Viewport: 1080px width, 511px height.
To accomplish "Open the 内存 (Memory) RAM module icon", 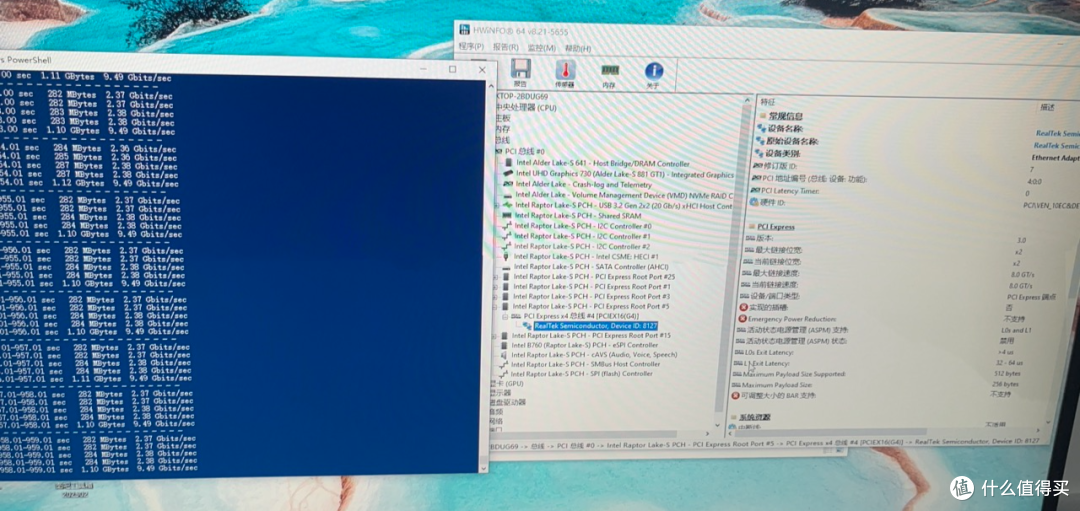I will click(610, 70).
